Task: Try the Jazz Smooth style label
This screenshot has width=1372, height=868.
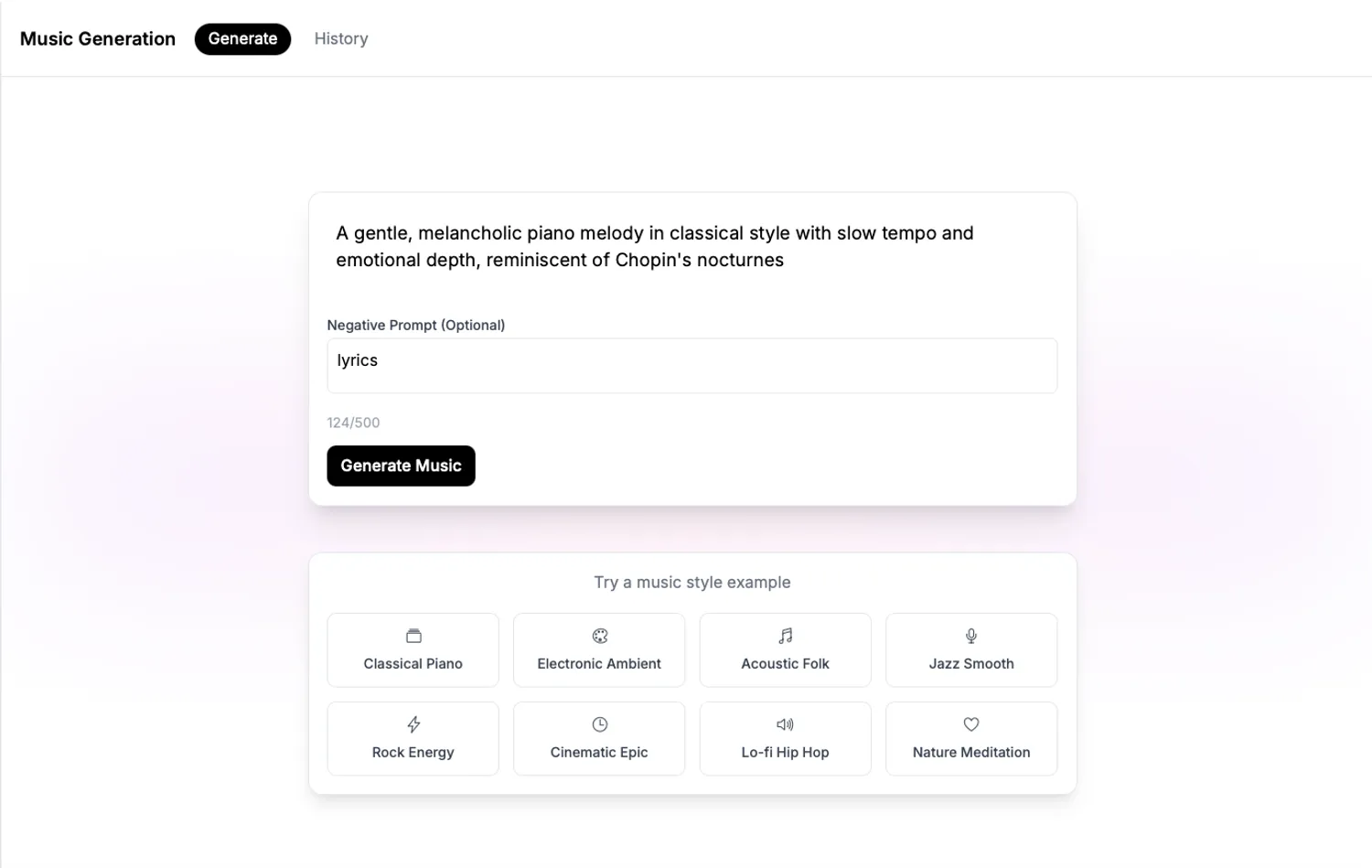Action: pos(971,663)
